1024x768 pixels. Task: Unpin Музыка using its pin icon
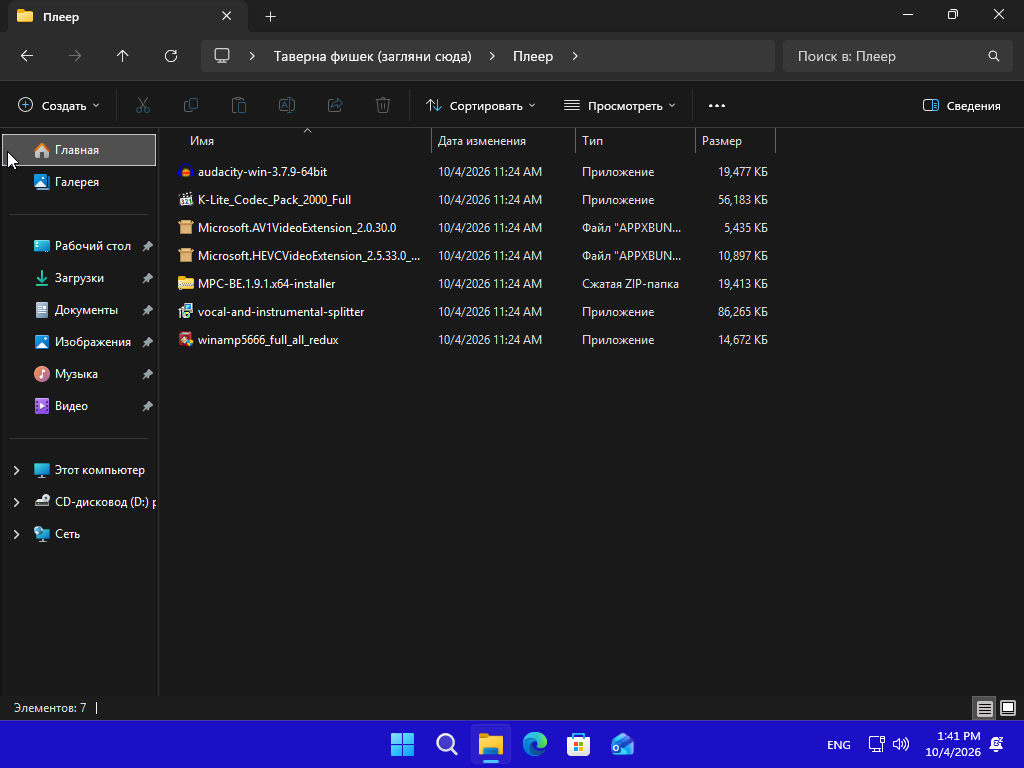148,374
